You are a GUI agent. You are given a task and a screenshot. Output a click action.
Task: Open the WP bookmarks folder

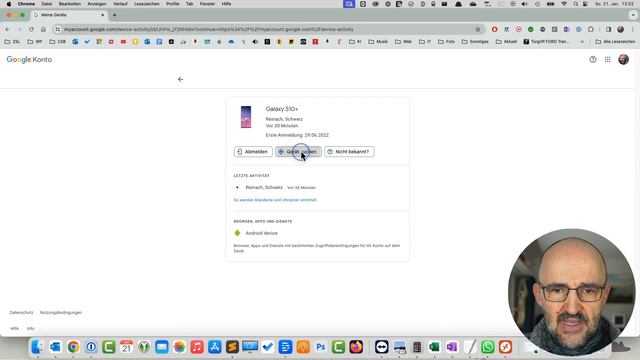35,42
